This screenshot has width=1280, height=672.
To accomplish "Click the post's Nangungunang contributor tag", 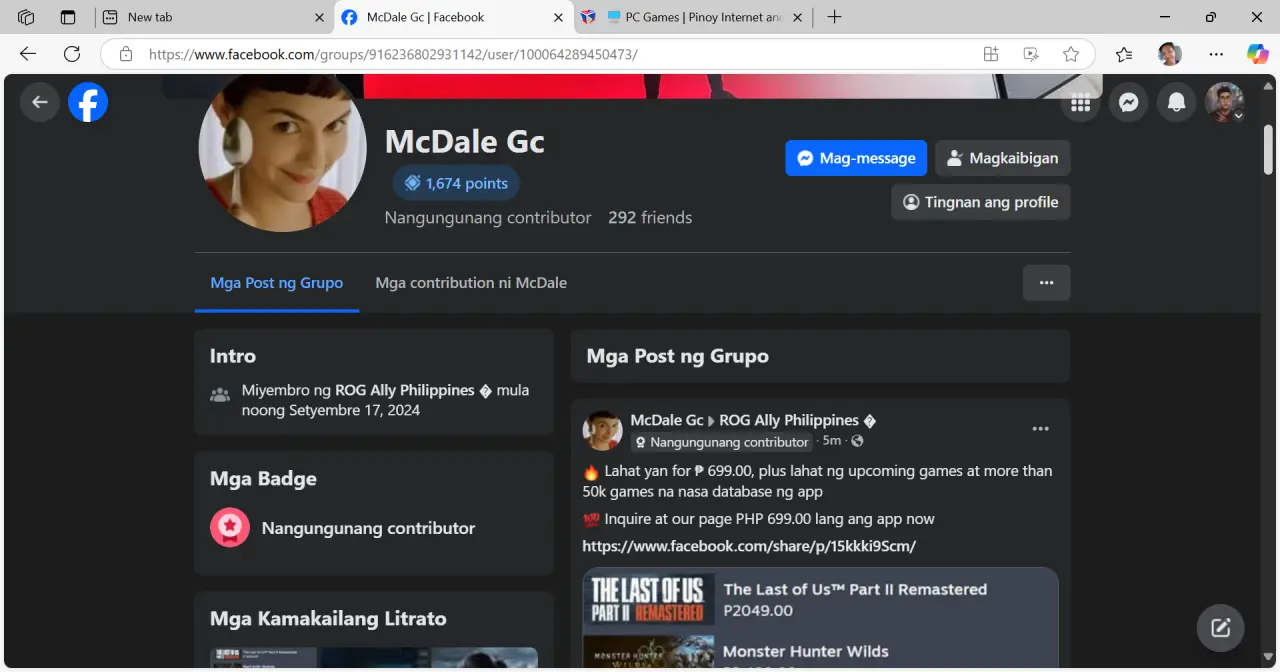I will (721, 442).
